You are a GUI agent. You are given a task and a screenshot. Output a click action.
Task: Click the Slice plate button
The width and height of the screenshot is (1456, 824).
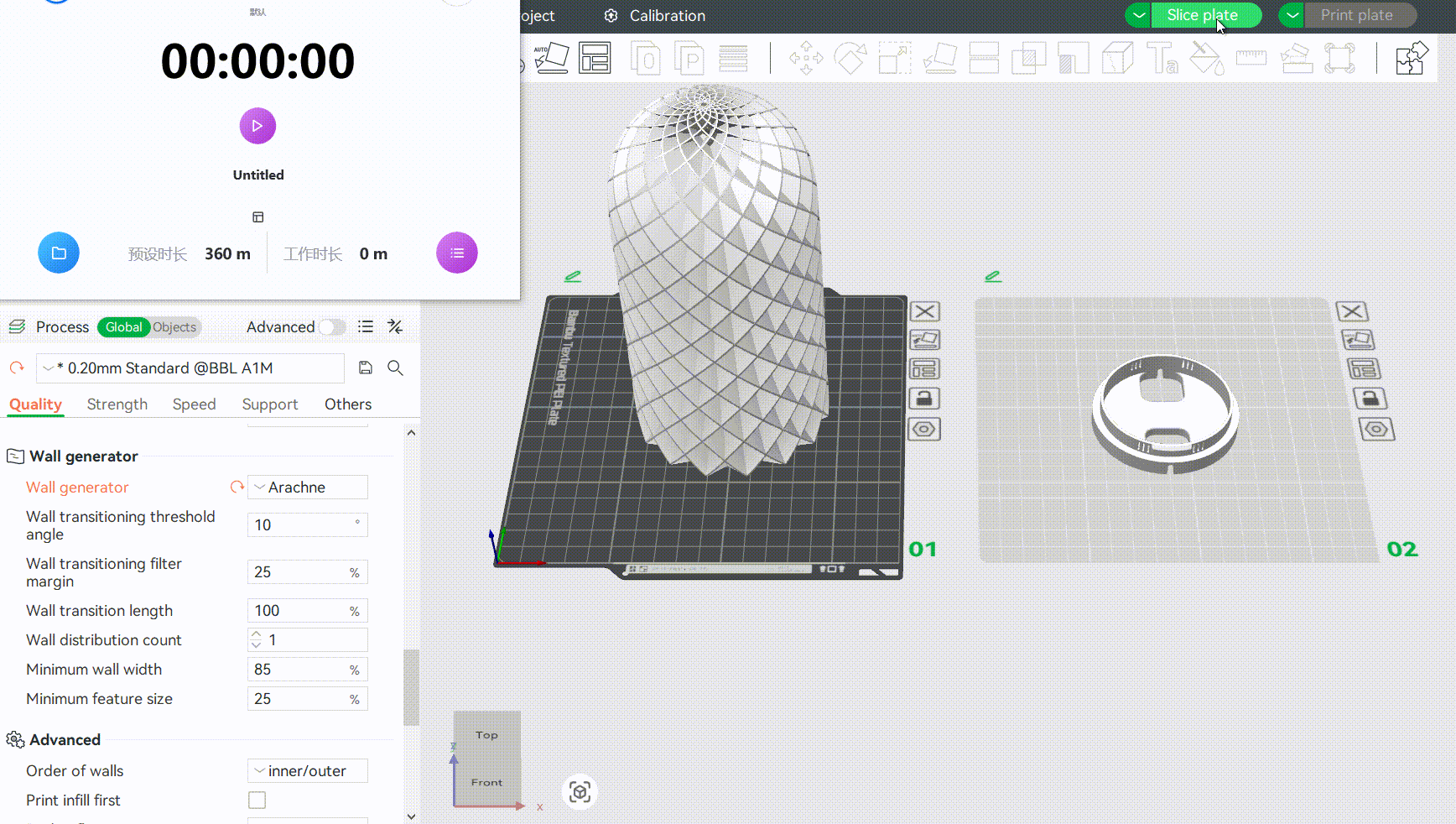click(1206, 15)
